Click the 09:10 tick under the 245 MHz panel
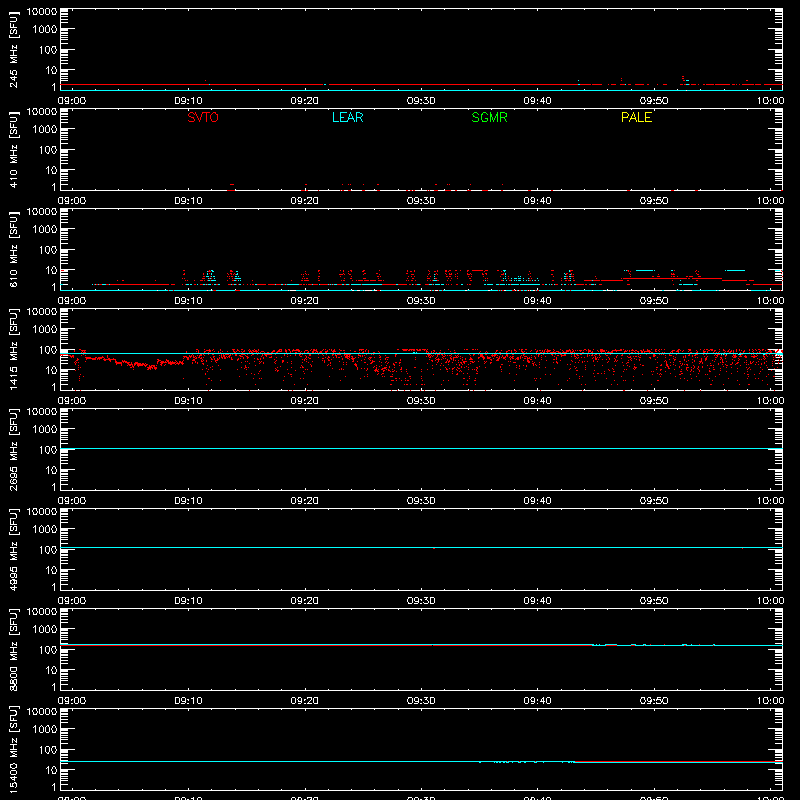The image size is (800, 800). pos(188,101)
